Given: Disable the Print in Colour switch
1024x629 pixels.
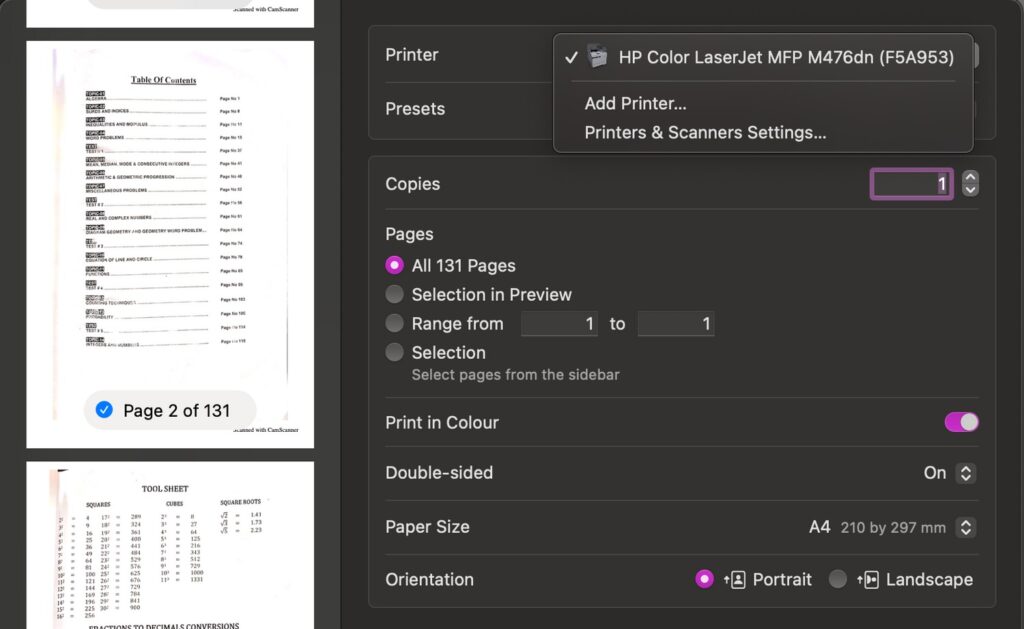Looking at the screenshot, I should coord(961,422).
